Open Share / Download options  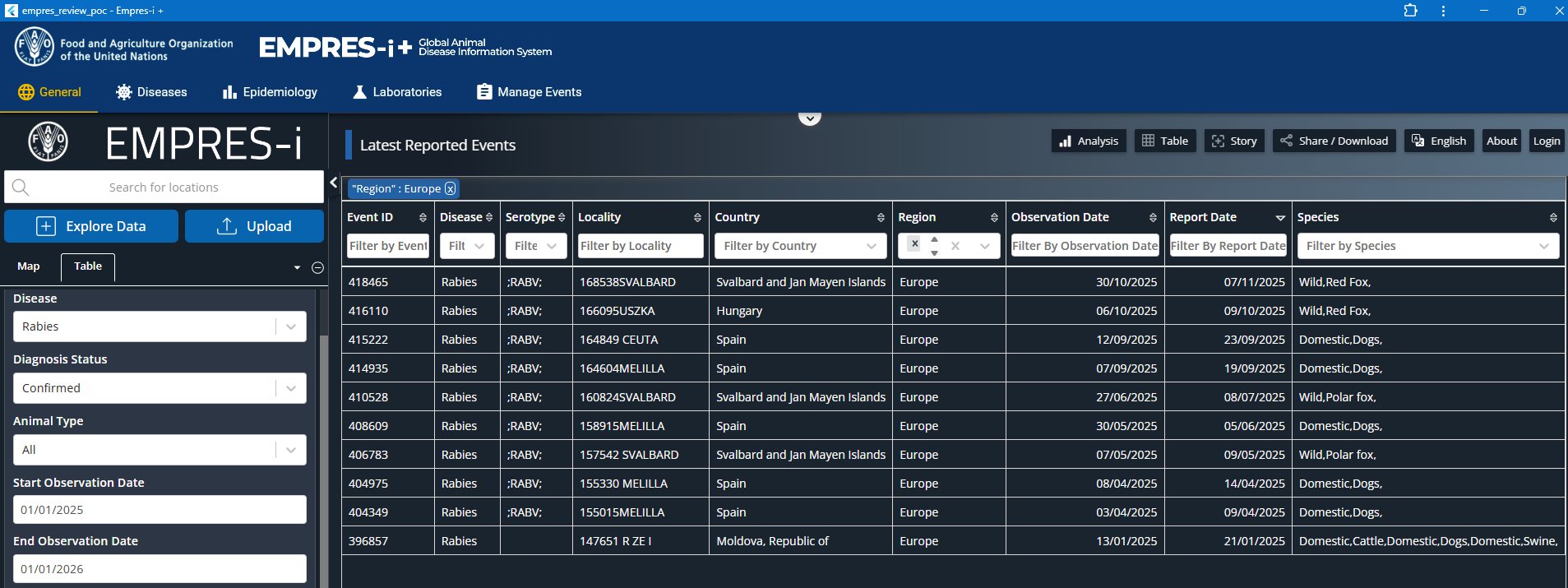click(1334, 141)
